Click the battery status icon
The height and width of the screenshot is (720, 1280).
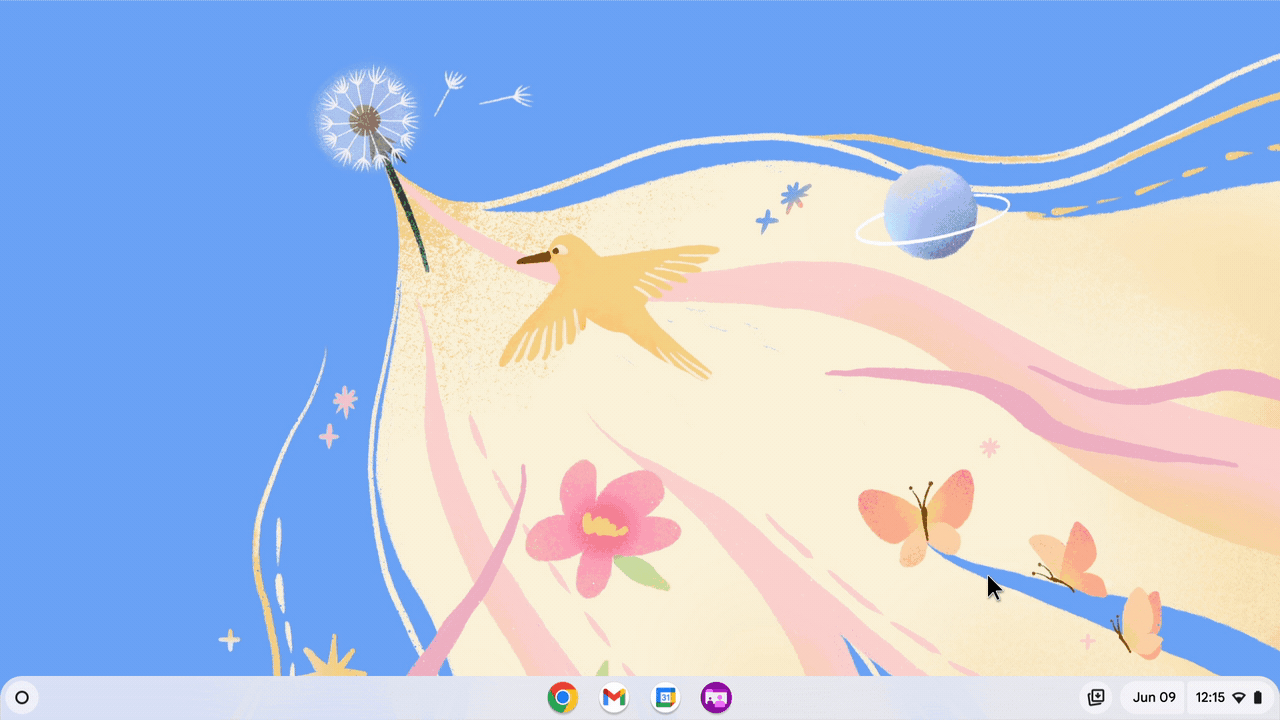pyautogui.click(x=1258, y=698)
